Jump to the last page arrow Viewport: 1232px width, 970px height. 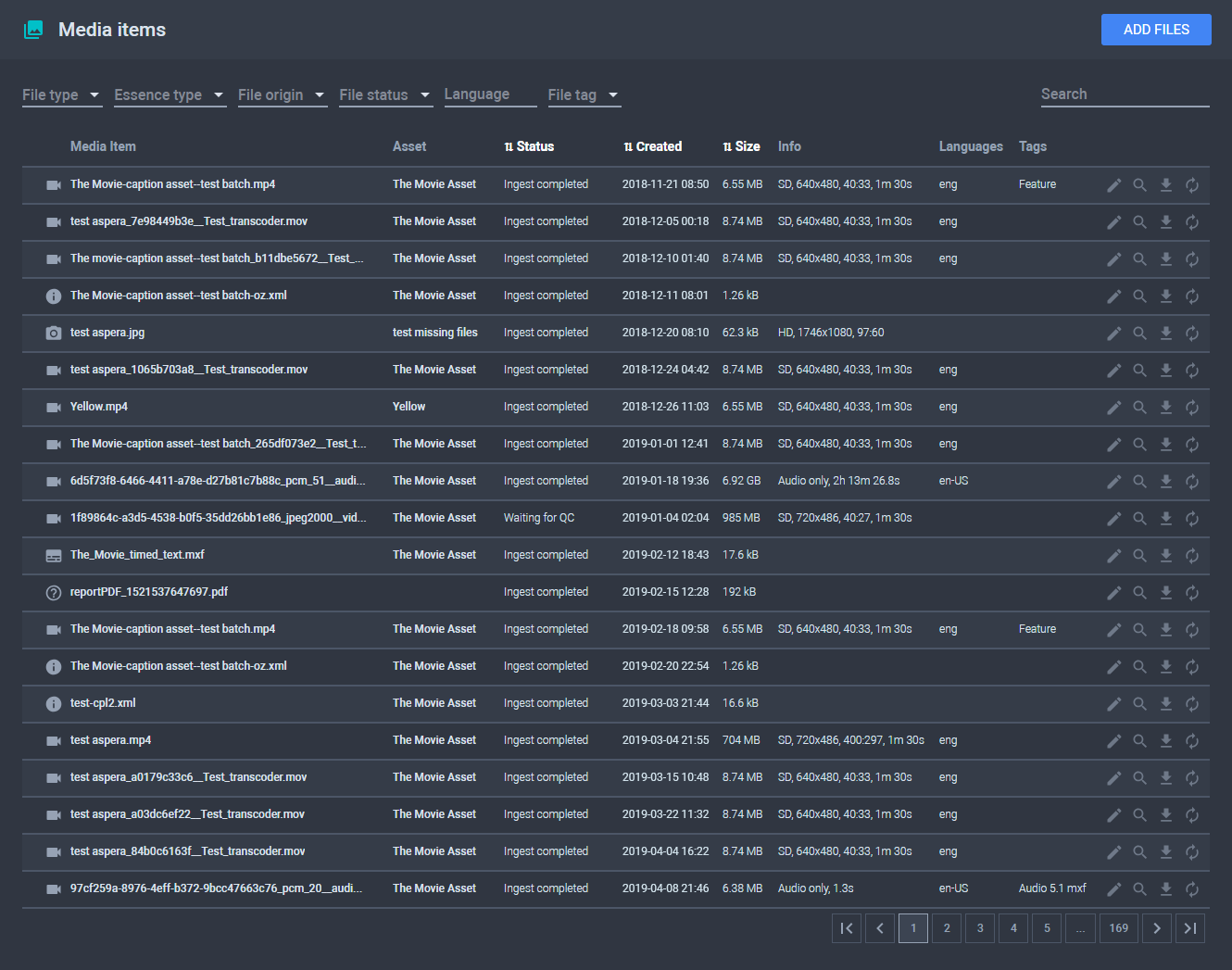[x=1190, y=928]
